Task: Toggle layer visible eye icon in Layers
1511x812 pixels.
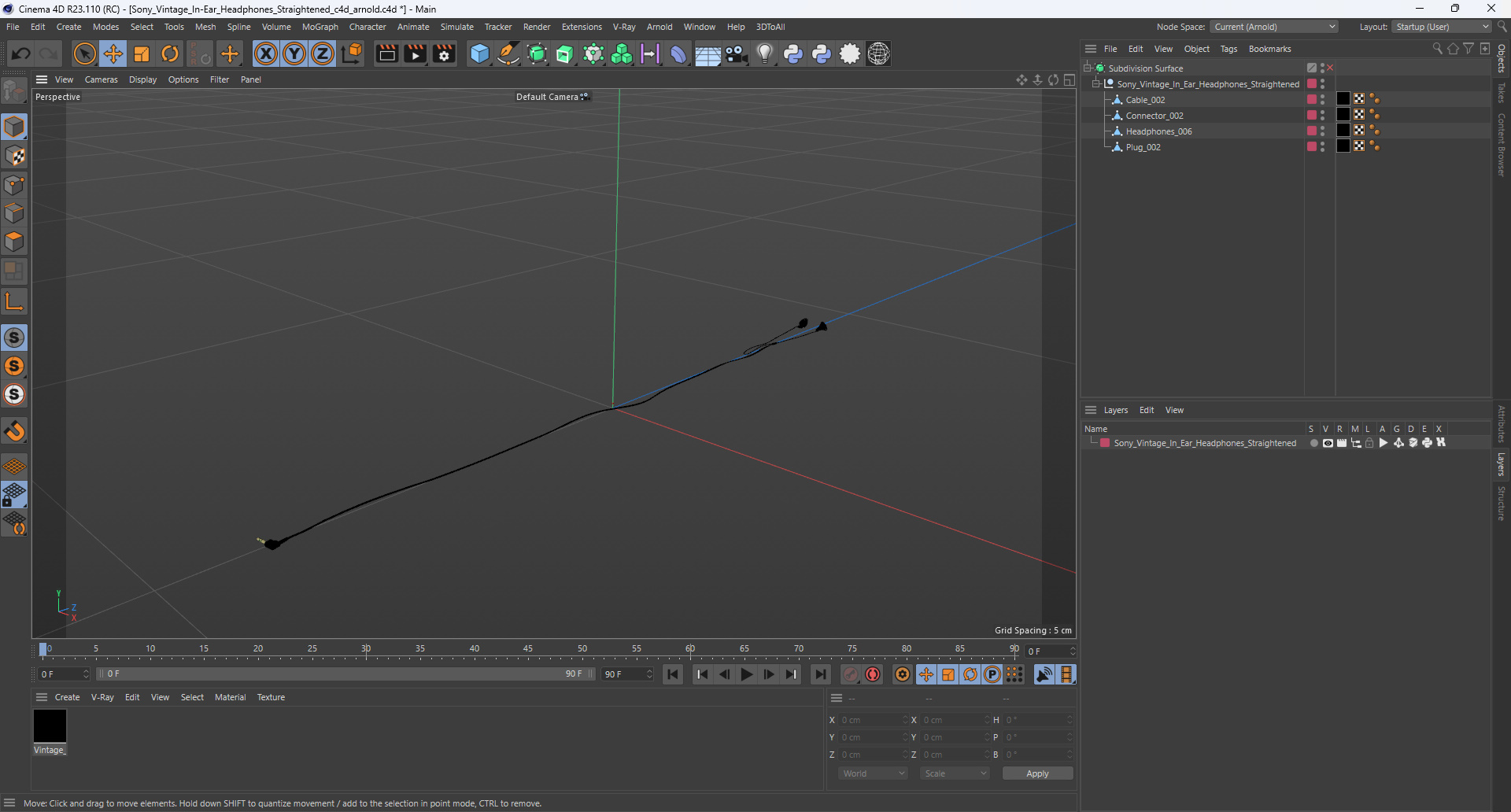Action: 1328,443
